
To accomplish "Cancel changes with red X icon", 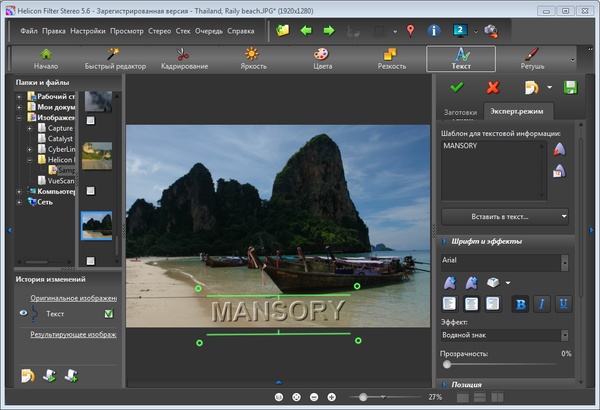I will point(493,87).
